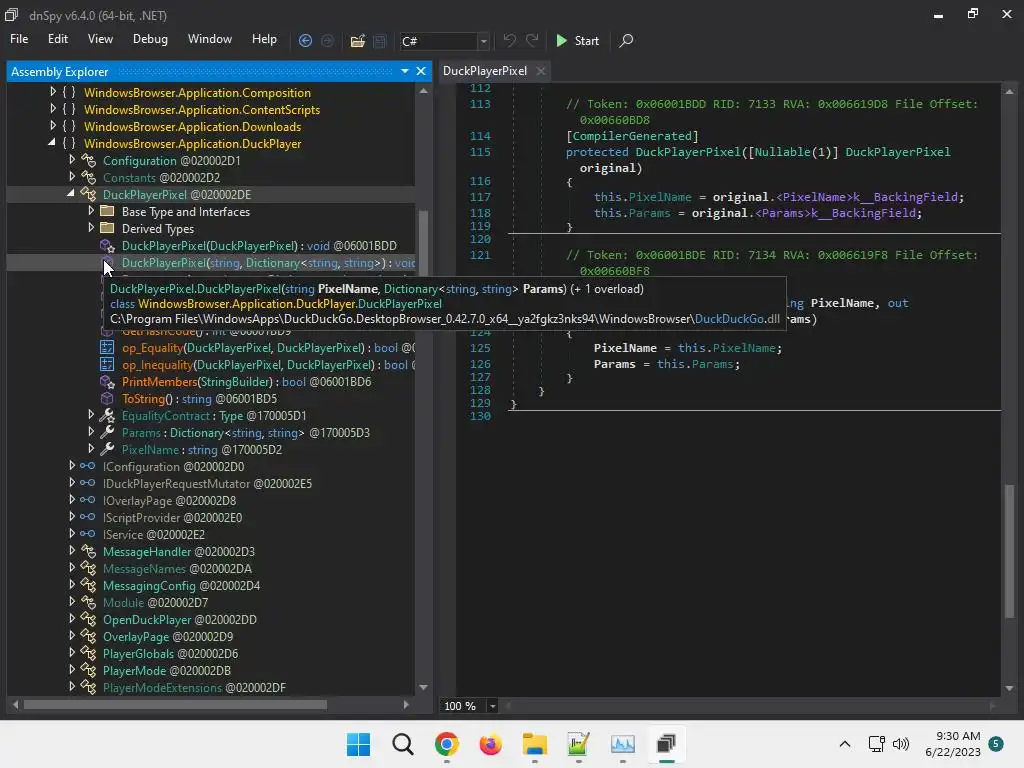Open the 100 % zoom dropdown
This screenshot has width=1024, height=768.
[x=492, y=706]
